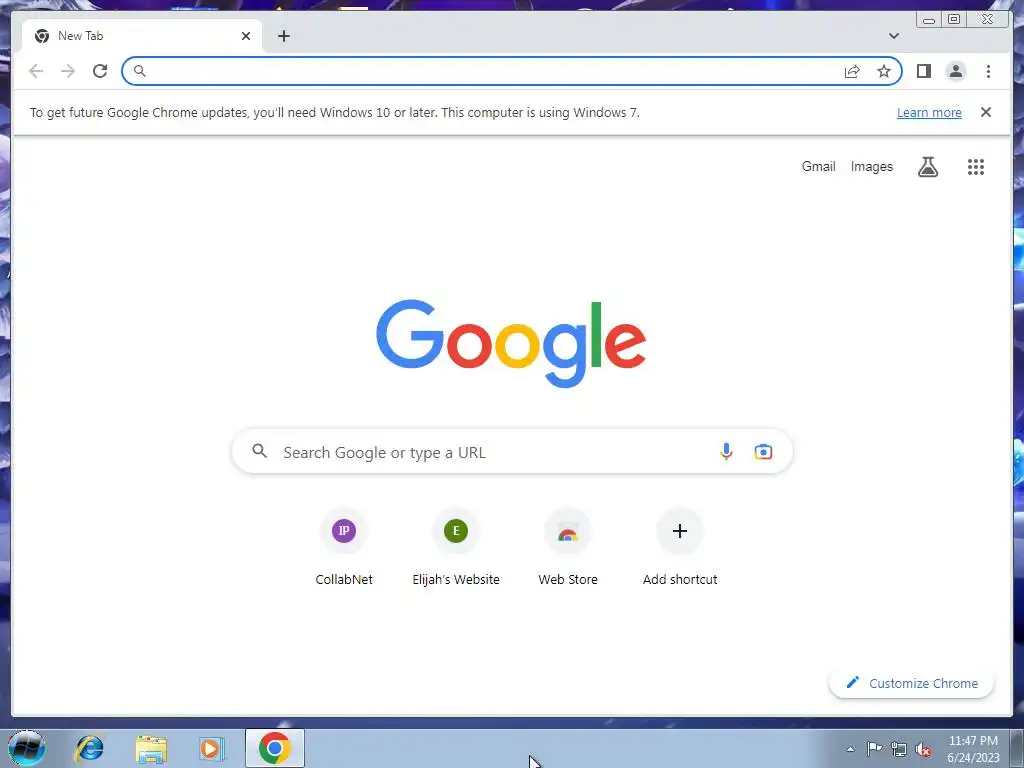Reload the current page
The width and height of the screenshot is (1024, 768).
click(100, 71)
